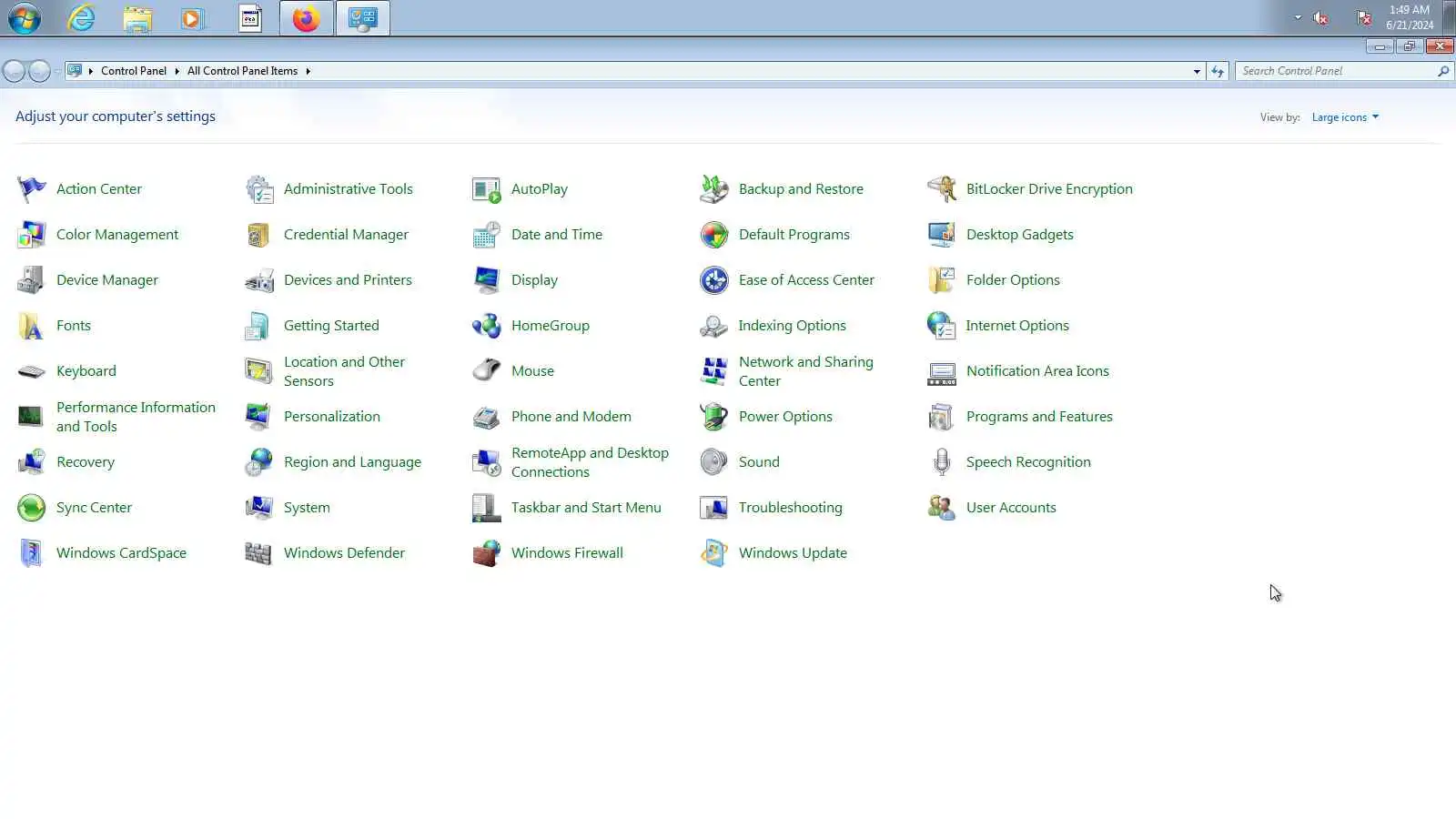Open the BitLocker Drive Encryption icon
1456x819 pixels.
(x=942, y=189)
